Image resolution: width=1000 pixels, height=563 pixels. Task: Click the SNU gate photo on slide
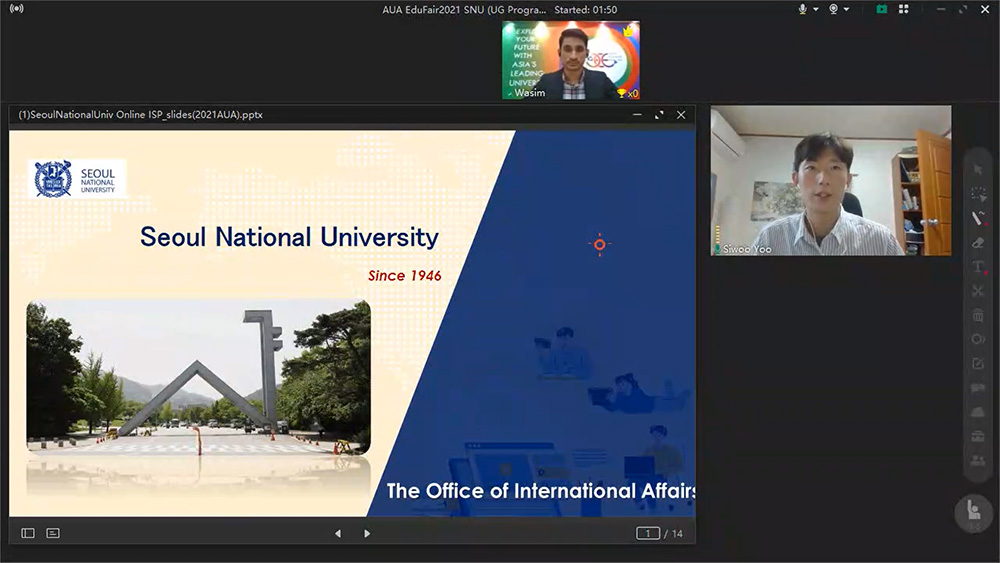click(198, 377)
